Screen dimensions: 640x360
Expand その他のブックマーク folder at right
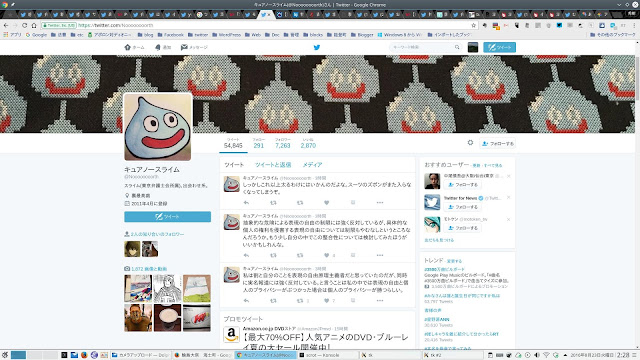[613, 35]
